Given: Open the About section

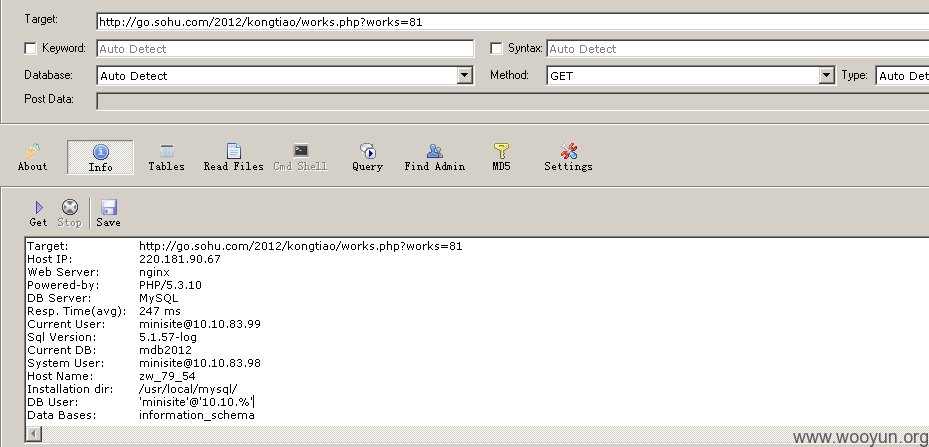Looking at the screenshot, I should coord(32,158).
